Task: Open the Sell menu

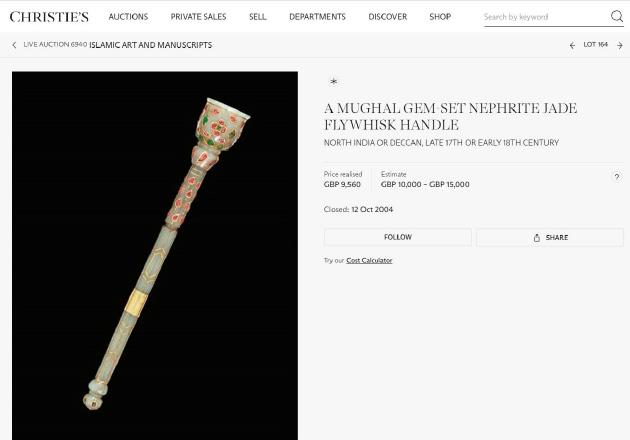Action: tap(258, 17)
